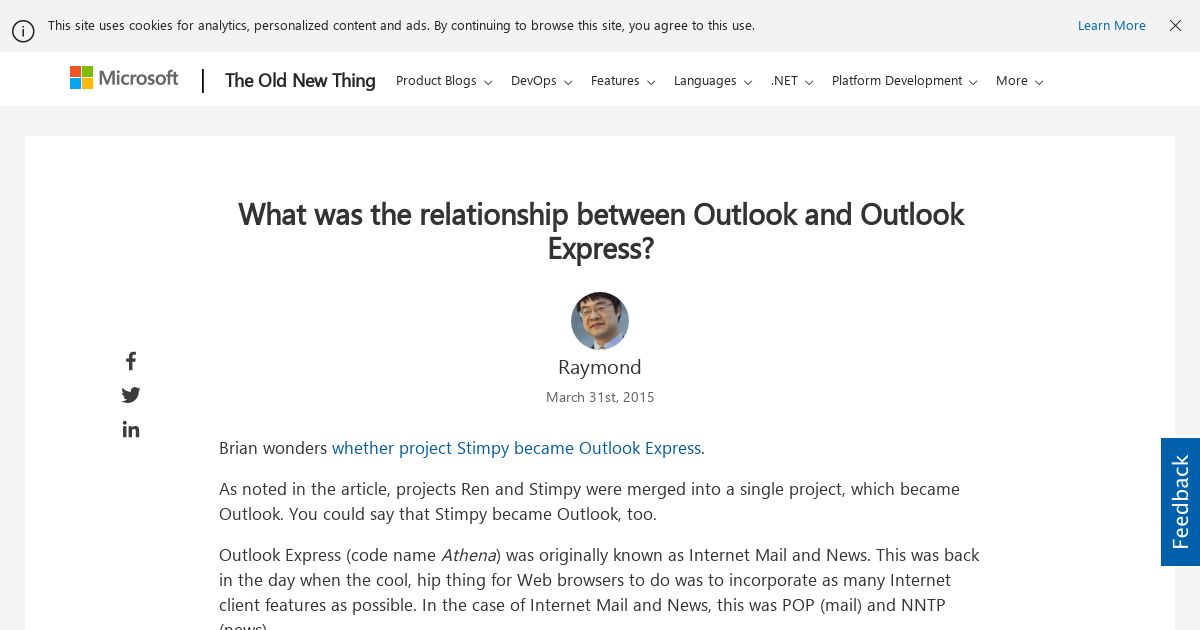Click the author name Raymond
Viewport: 1200px width, 630px height.
coord(600,367)
